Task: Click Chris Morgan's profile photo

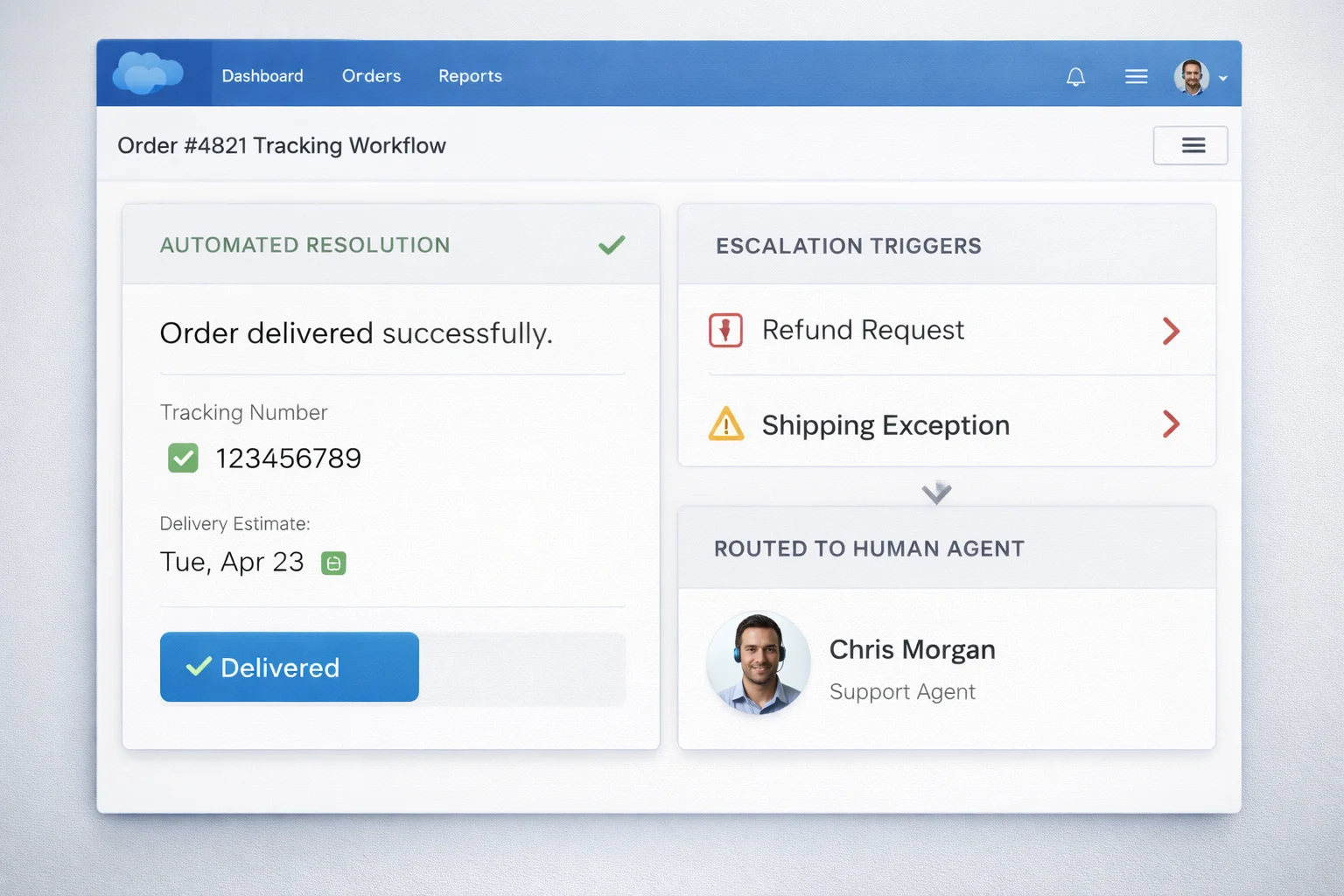Action: pos(758,663)
